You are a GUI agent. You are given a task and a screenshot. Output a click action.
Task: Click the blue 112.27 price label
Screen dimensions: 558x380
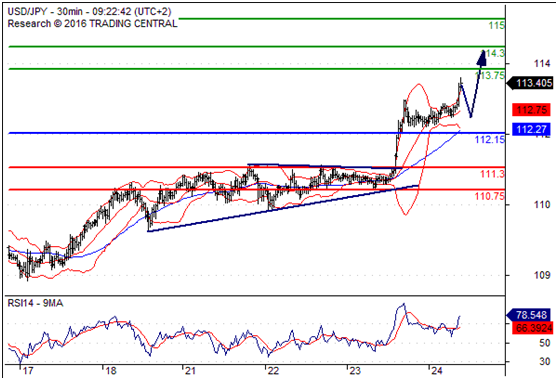pyautogui.click(x=531, y=129)
